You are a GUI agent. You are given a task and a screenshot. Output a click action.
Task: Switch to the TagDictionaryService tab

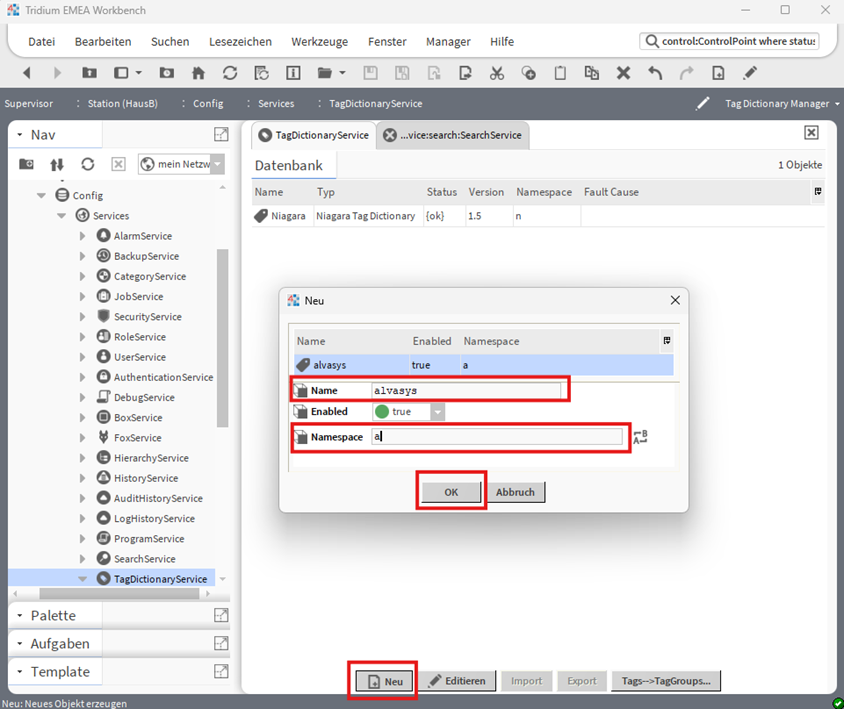(x=314, y=135)
